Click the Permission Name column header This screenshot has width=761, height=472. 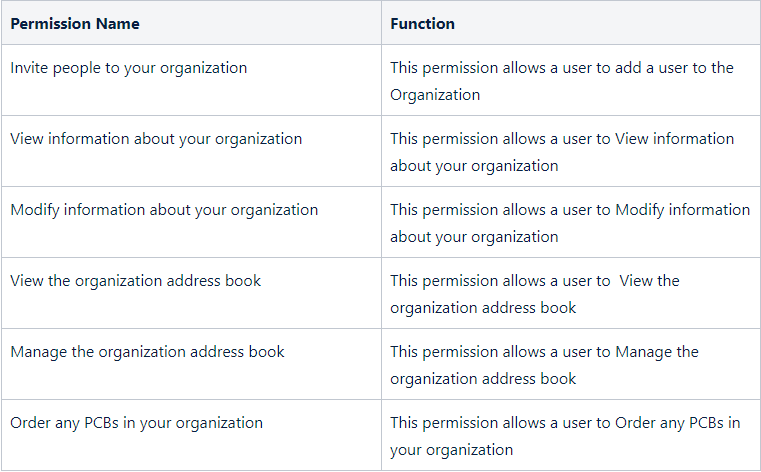(75, 23)
